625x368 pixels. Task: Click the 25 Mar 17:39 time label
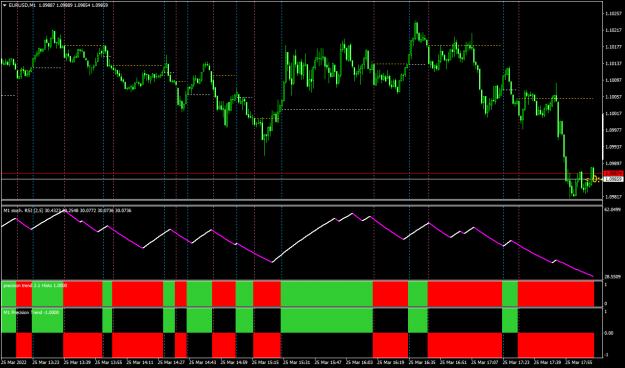pos(548,363)
